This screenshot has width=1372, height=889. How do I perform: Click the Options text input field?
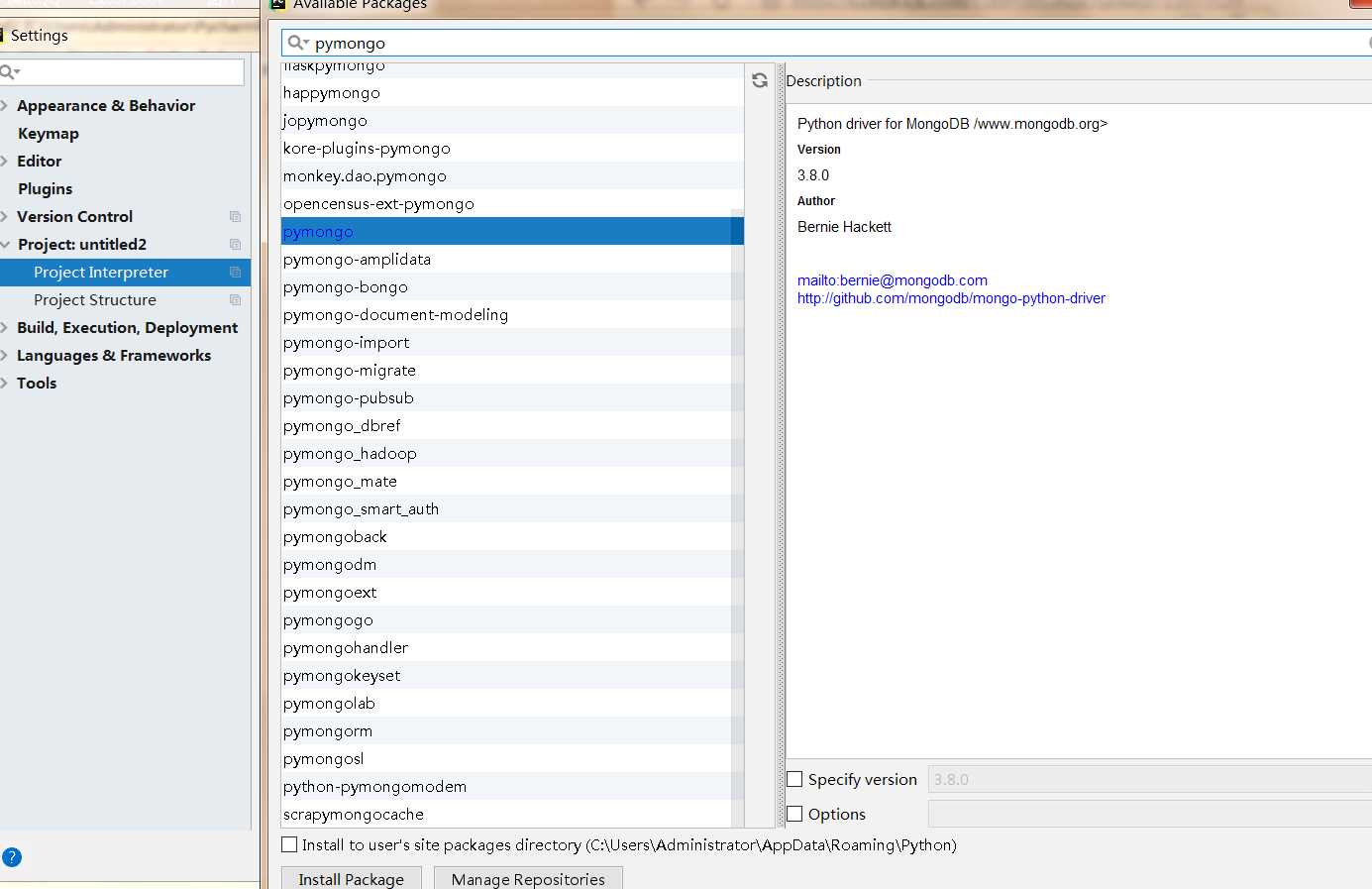[x=1149, y=814]
